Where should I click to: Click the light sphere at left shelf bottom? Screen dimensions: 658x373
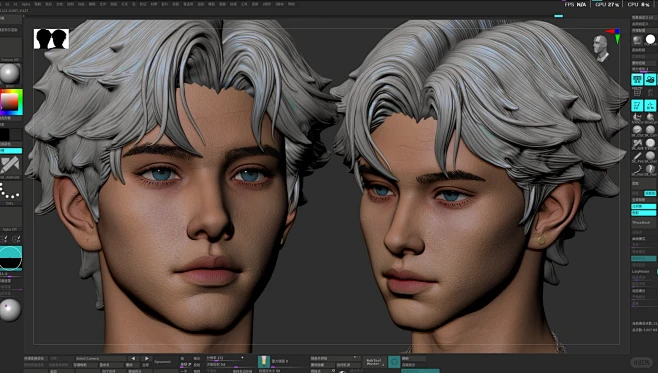point(10,310)
